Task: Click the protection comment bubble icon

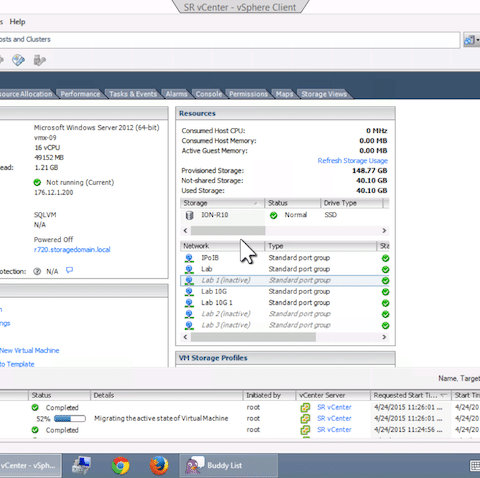Action: pyautogui.click(x=69, y=270)
